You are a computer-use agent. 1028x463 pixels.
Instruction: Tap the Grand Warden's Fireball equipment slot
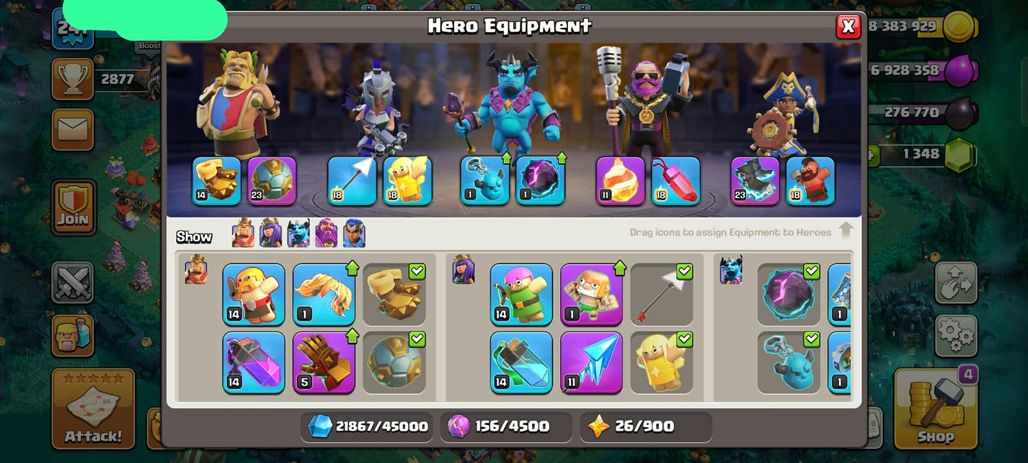coord(620,180)
